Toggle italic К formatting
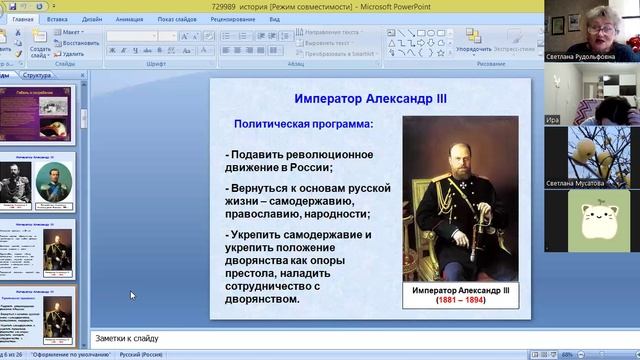This screenshot has height=360, width=640. 124,51
